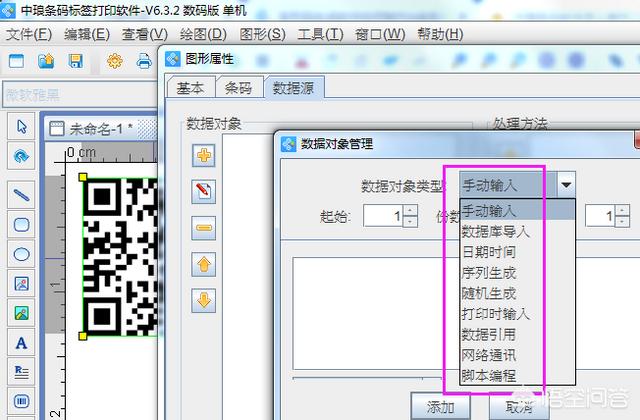
Task: Open the font name combo box
Action: coord(80,95)
